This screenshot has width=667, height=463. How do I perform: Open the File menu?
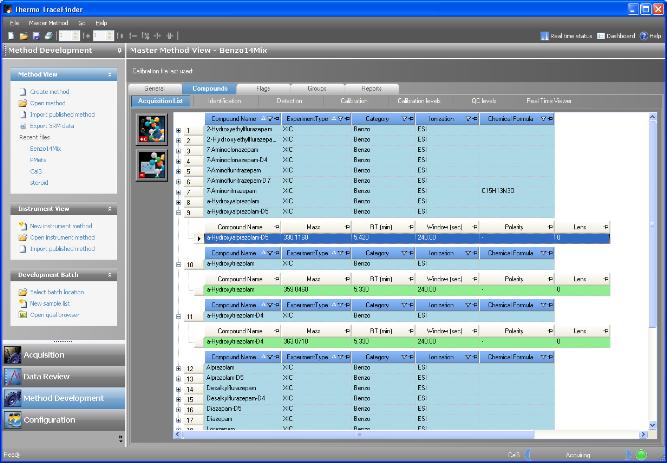click(x=14, y=23)
